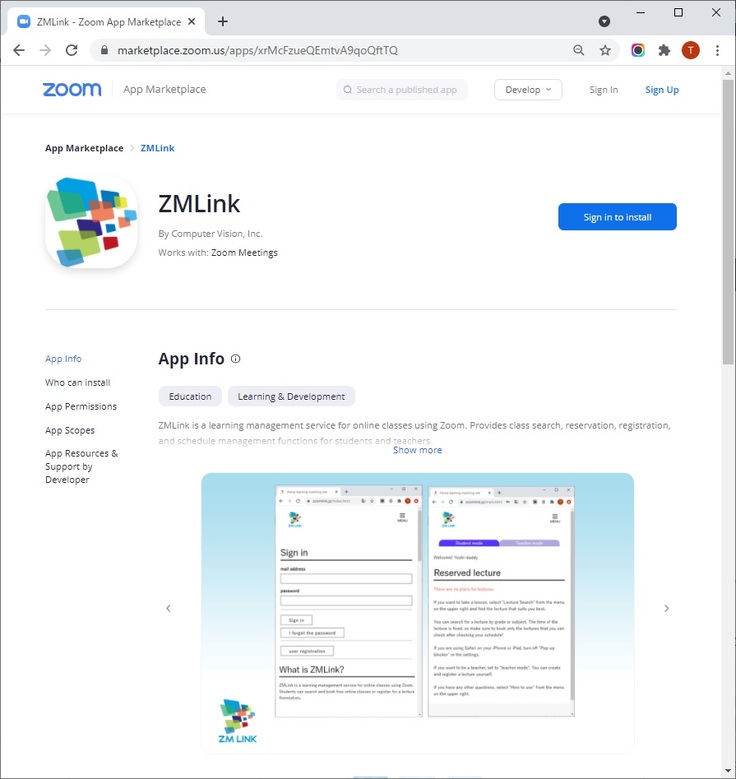Open the Sign Up link
Image resolution: width=736 pixels, height=779 pixels.
[662, 90]
